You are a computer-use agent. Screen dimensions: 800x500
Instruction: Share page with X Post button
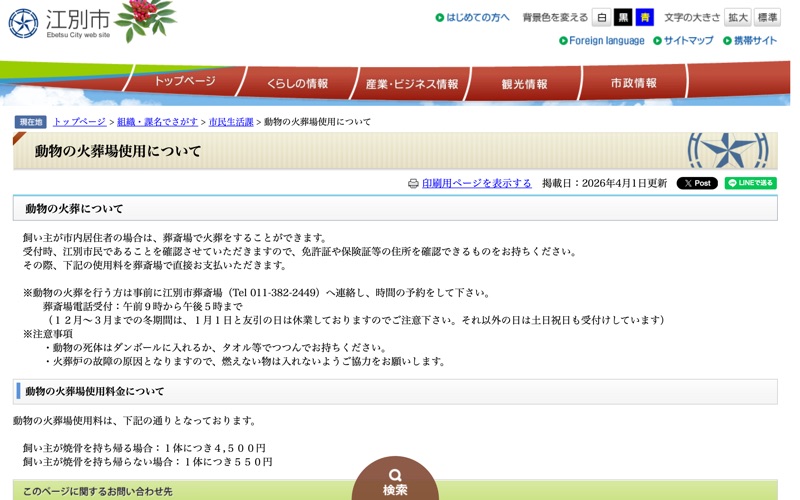point(697,183)
